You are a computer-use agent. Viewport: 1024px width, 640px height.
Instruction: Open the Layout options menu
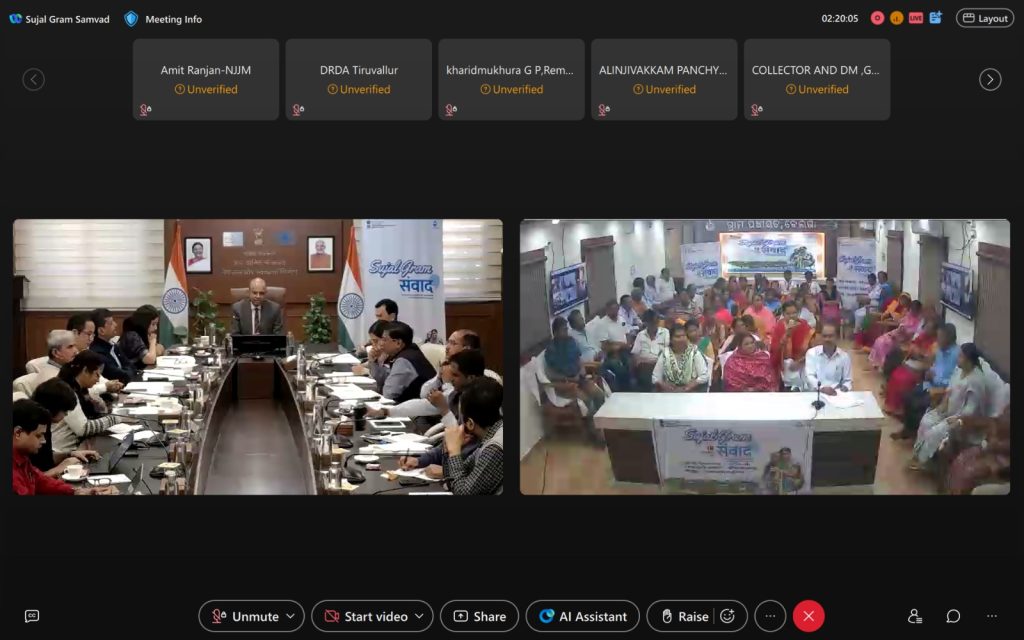coord(984,18)
